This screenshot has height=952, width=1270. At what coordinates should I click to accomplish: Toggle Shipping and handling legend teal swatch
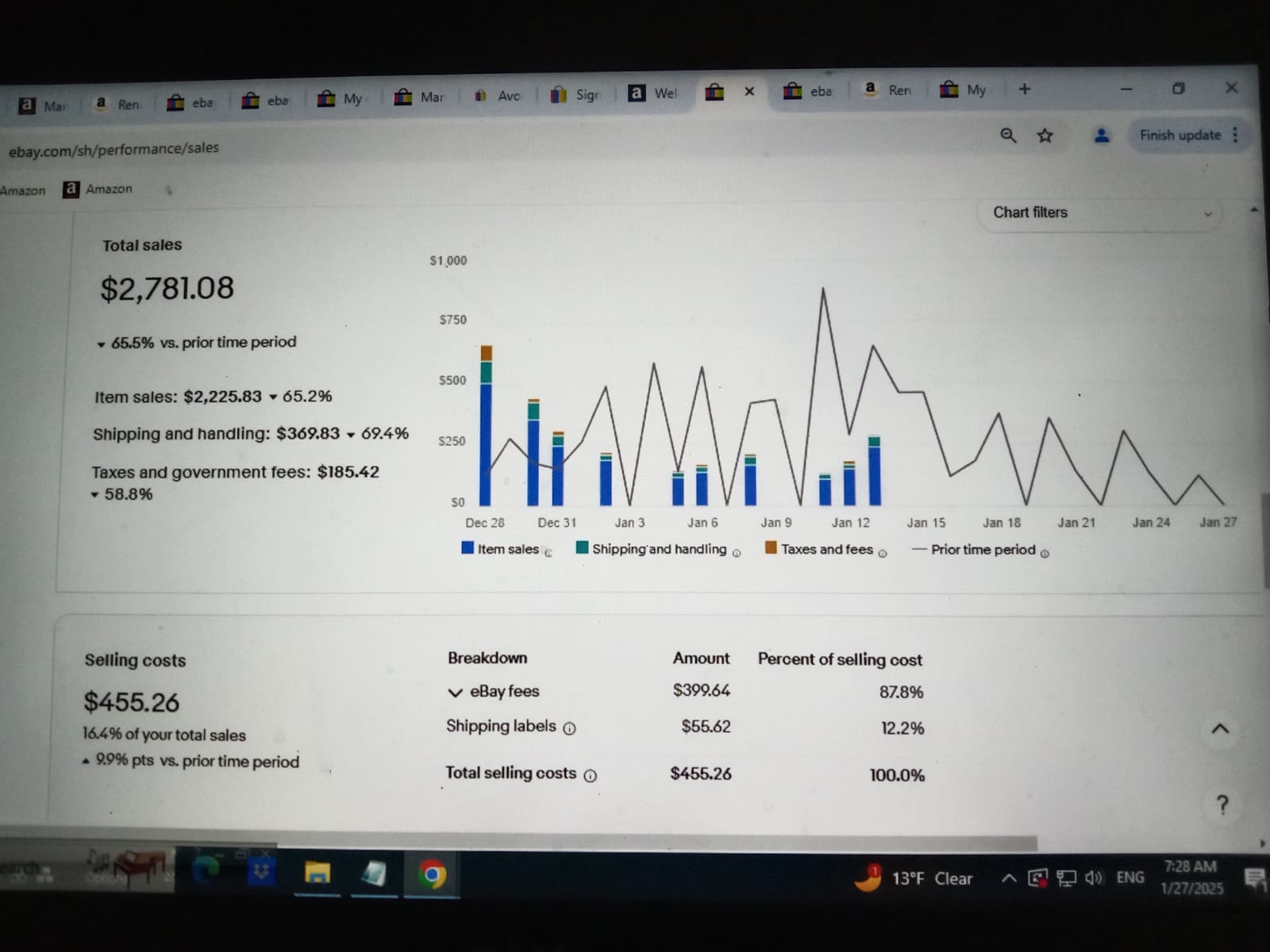tap(582, 547)
